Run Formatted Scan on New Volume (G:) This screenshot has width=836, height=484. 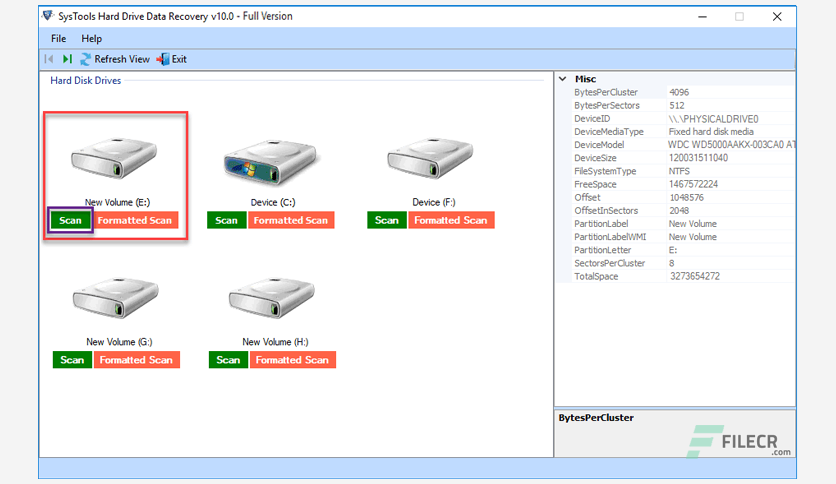pyautogui.click(x=136, y=360)
